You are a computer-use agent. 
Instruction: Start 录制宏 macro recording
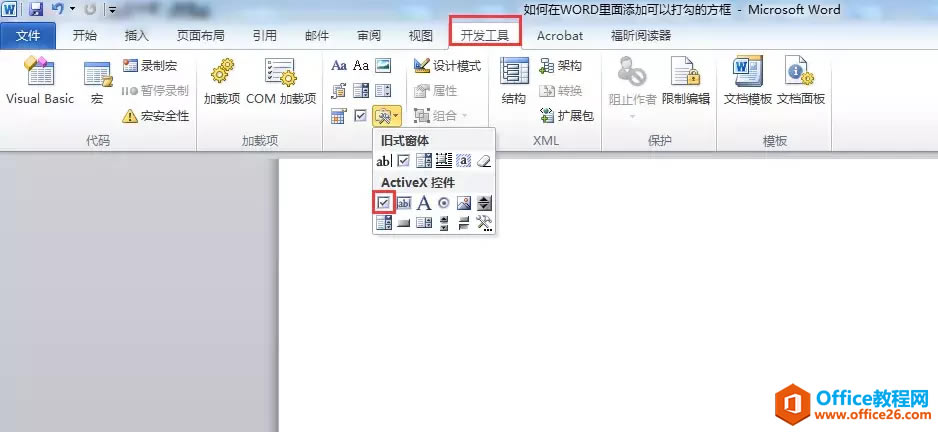click(x=150, y=65)
